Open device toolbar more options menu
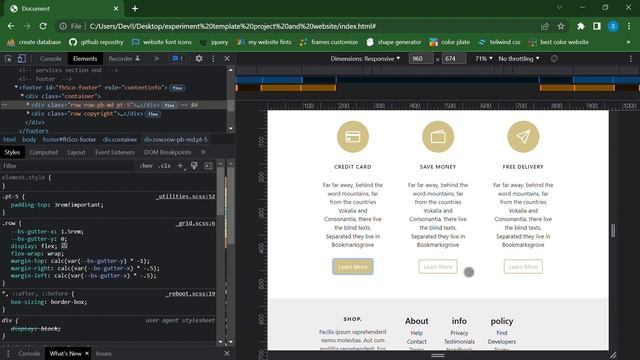 (x=631, y=59)
